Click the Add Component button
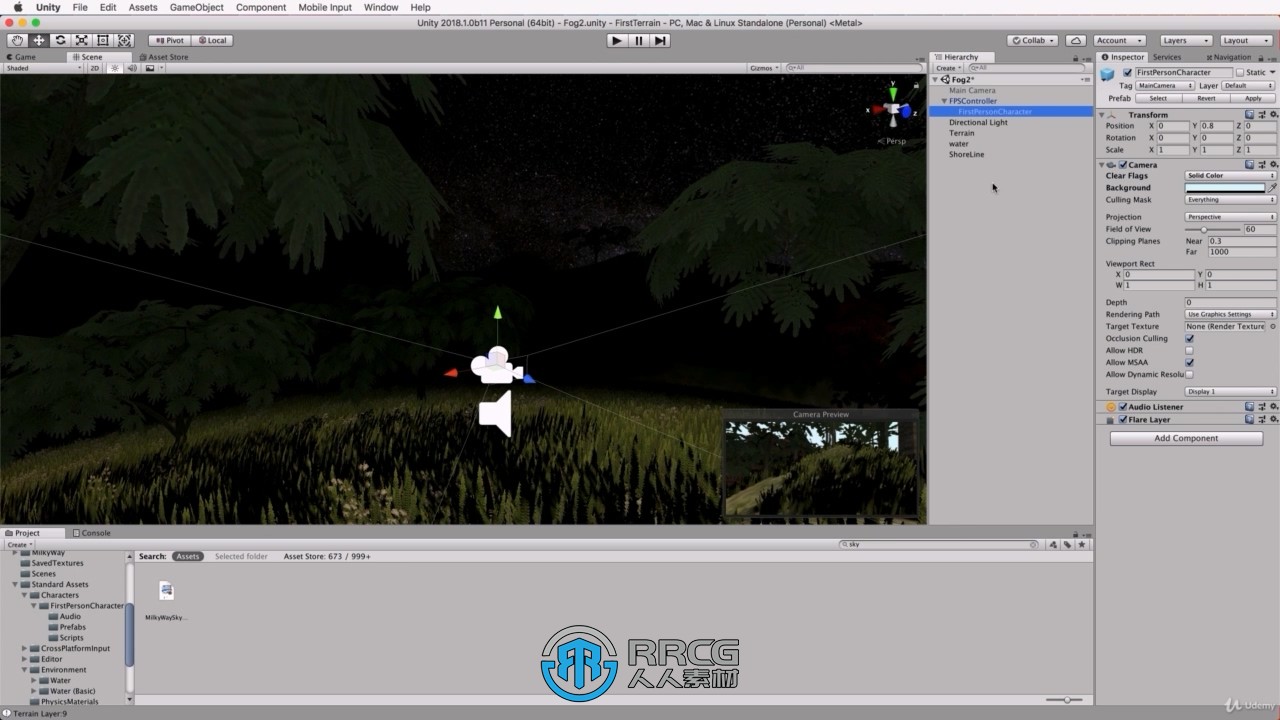 1186,438
